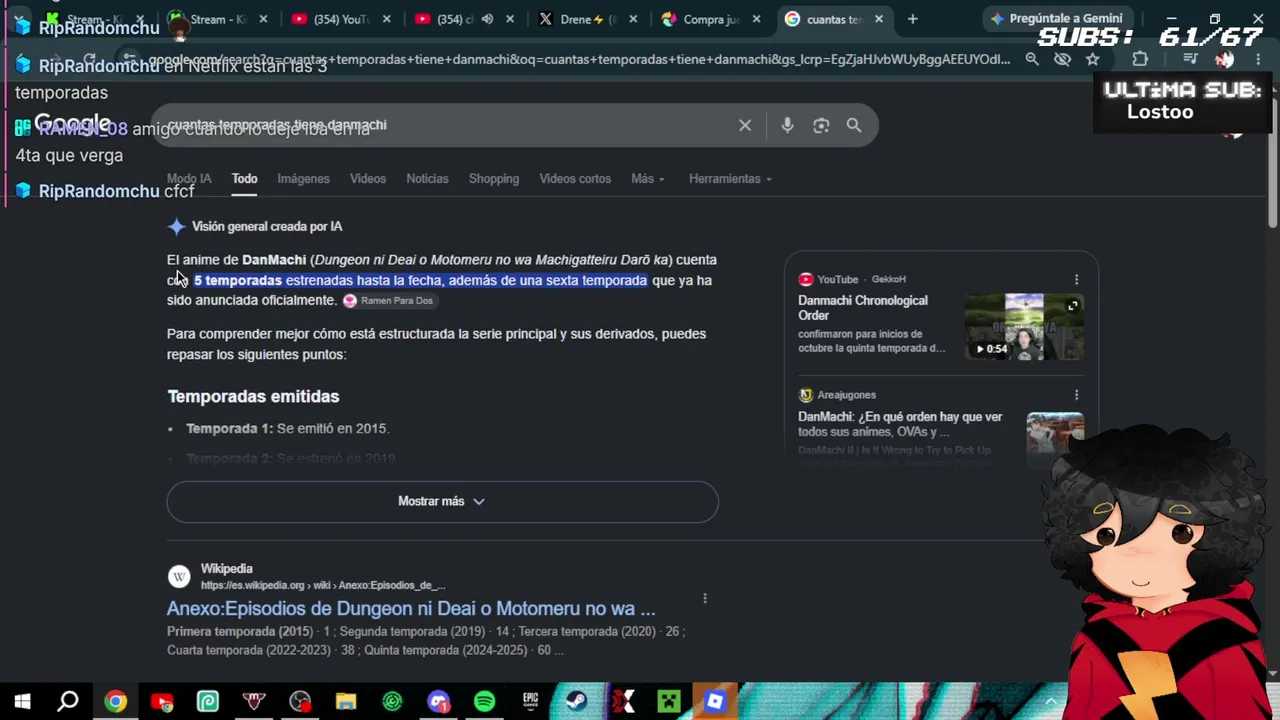
Task: Open the Minecraft creeper taskbar icon
Action: click(x=668, y=702)
